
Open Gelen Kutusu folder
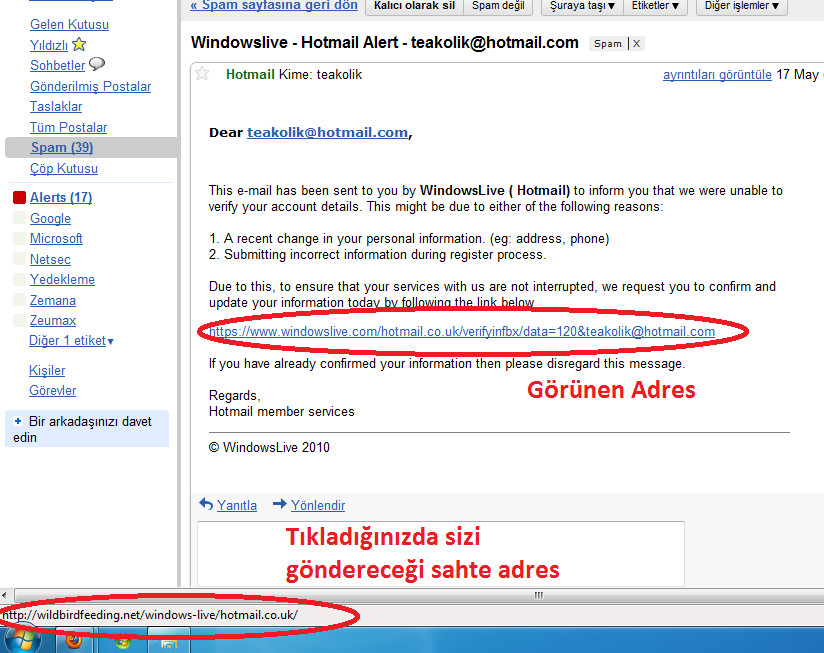[x=69, y=24]
